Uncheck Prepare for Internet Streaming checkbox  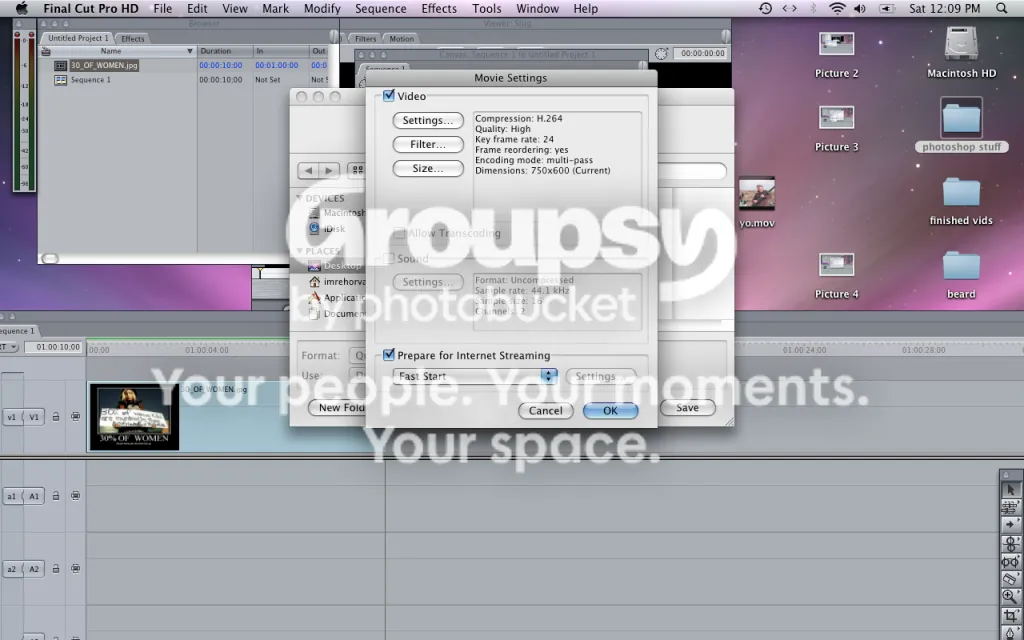click(389, 355)
